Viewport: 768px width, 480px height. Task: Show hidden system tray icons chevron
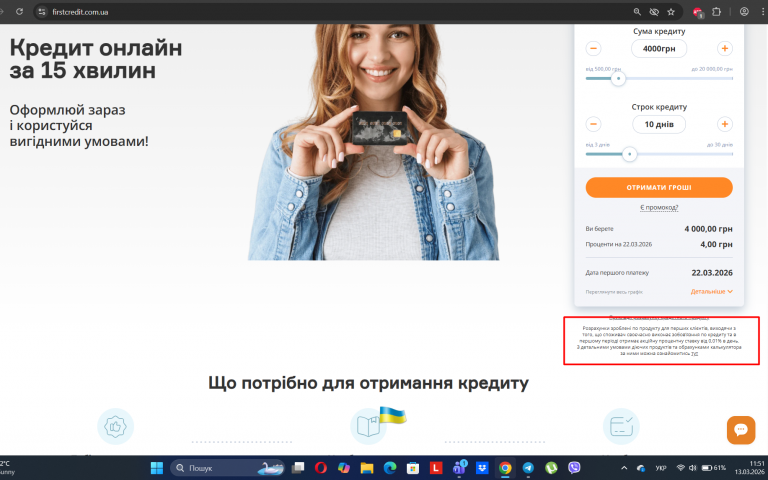624,468
